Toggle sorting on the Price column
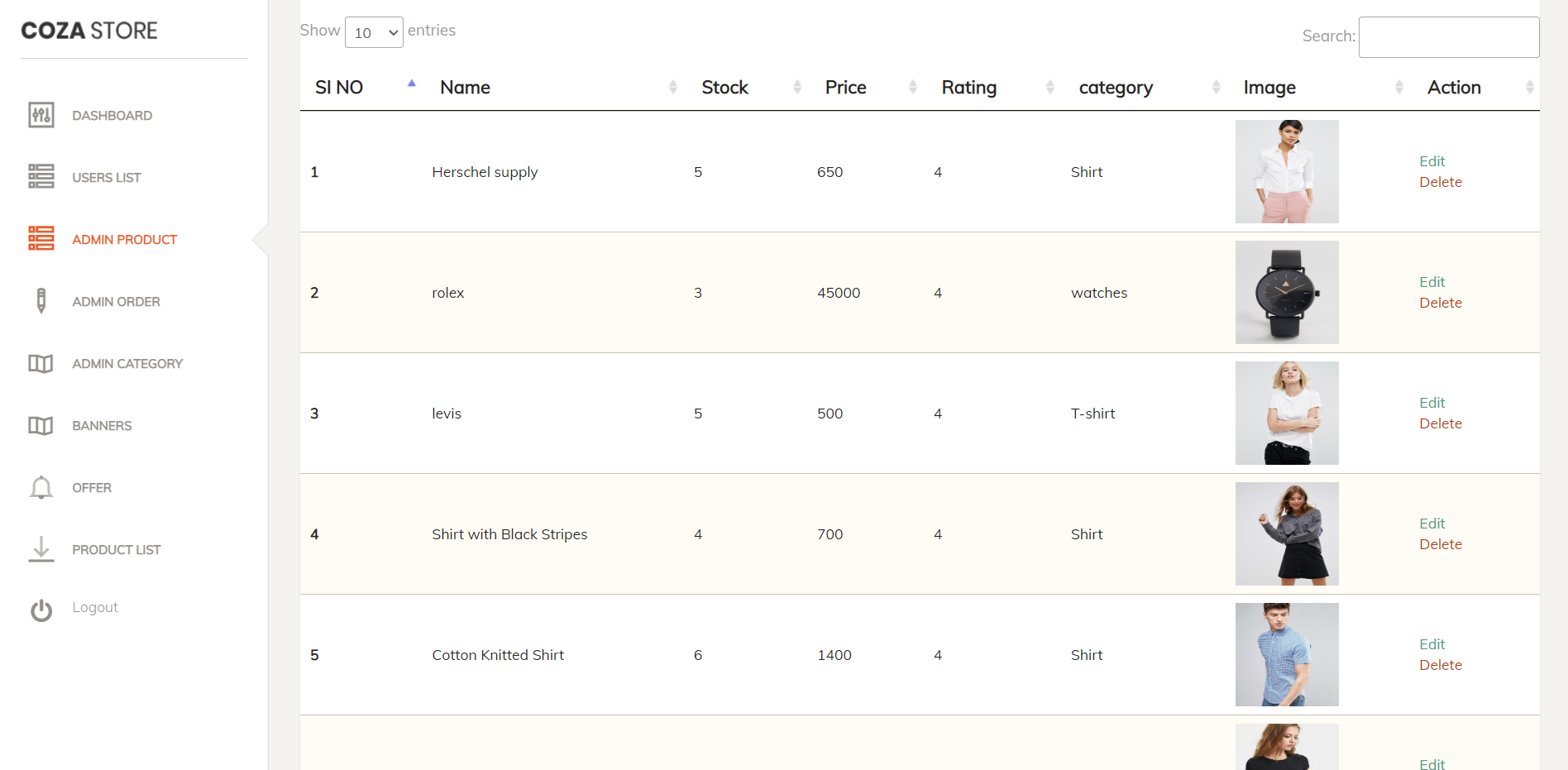Screen dimensions: 1568x770 [x=845, y=87]
